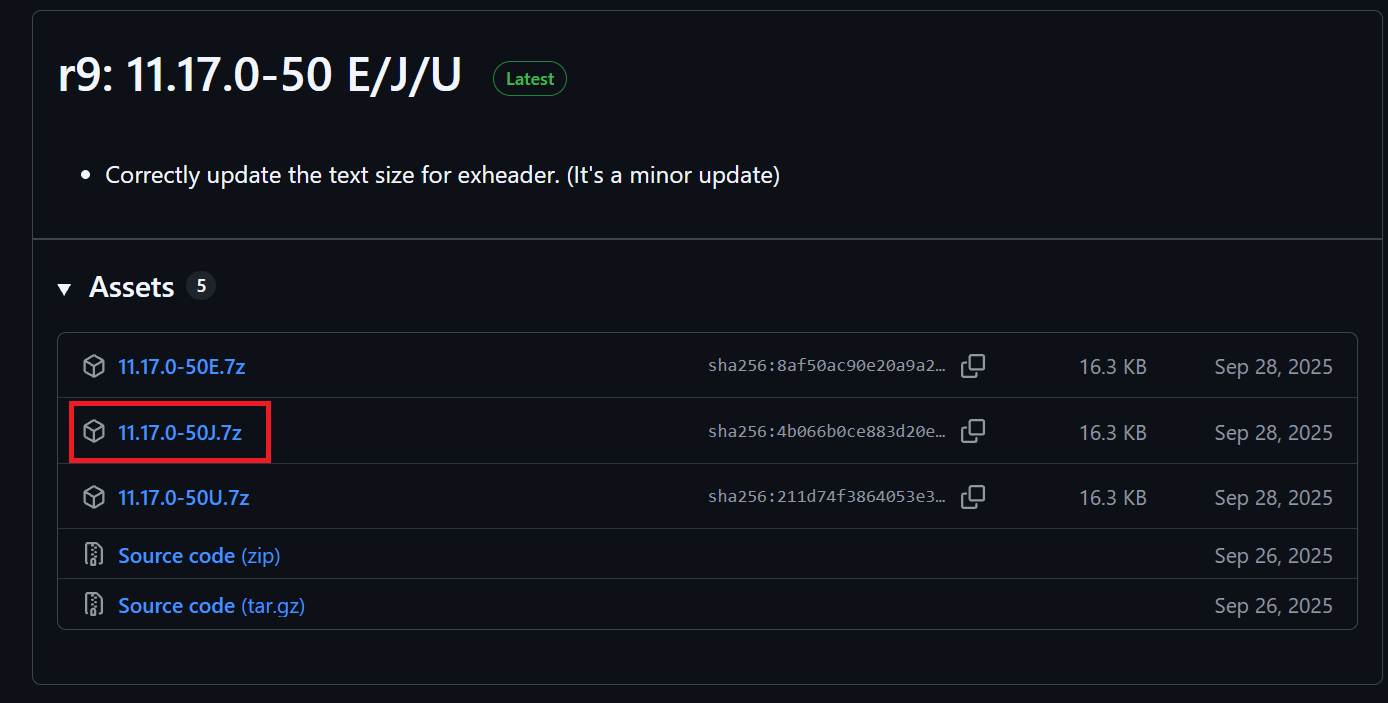The height and width of the screenshot is (703, 1388).
Task: Download the 11.17.0-50E.7z asset
Action: point(181,367)
